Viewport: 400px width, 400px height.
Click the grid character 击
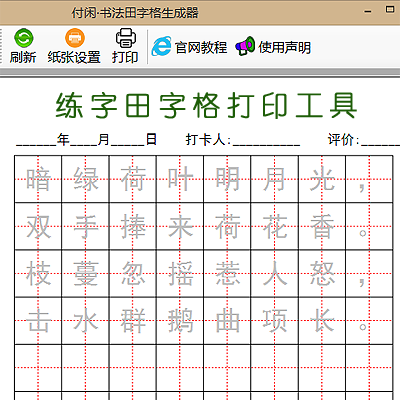click(x=38, y=321)
